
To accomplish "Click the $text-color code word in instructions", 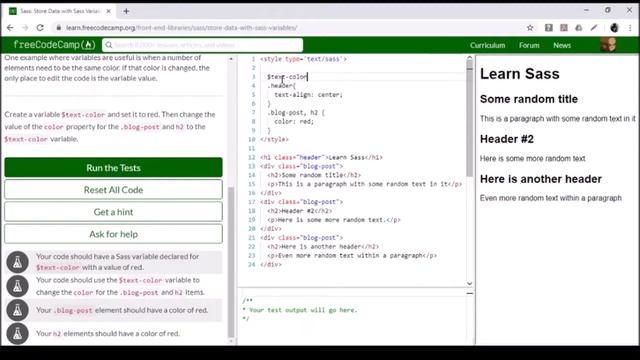I will pyautogui.click(x=83, y=115).
